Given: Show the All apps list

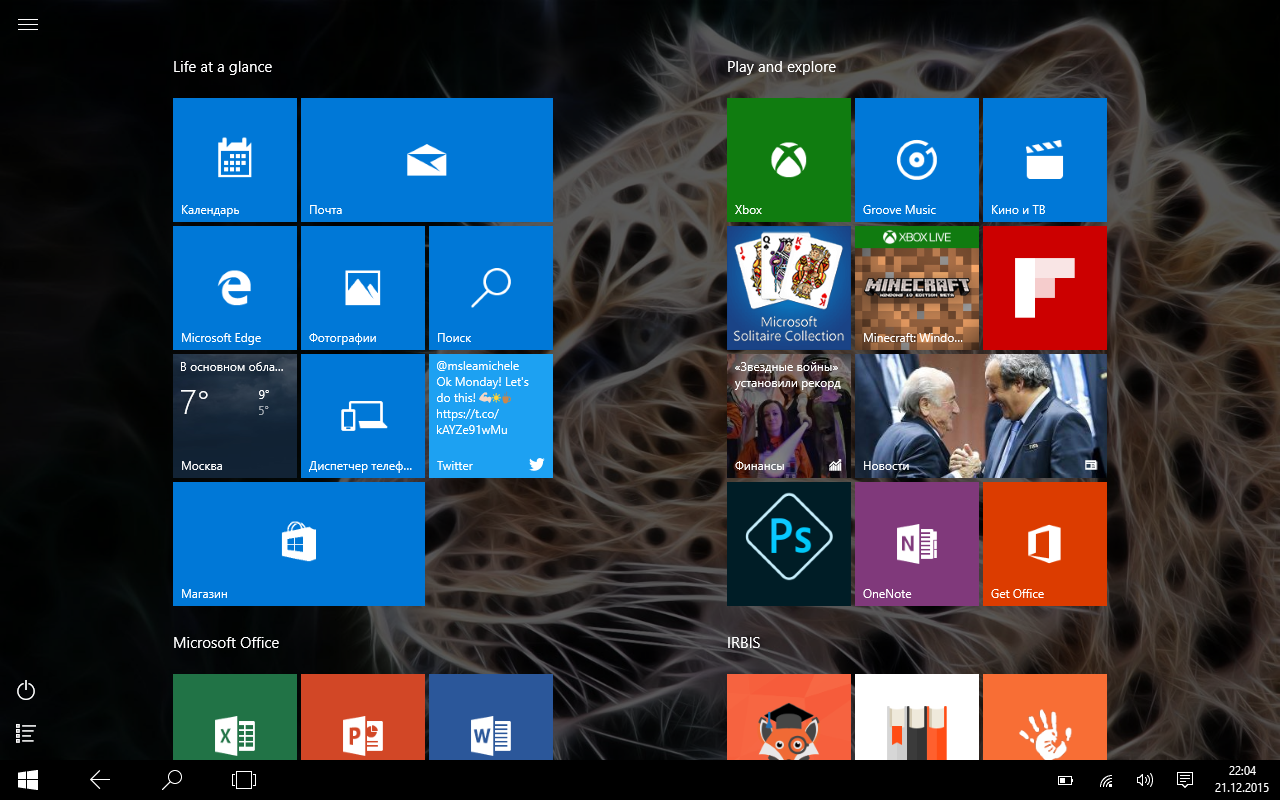Looking at the screenshot, I should pyautogui.click(x=27, y=734).
